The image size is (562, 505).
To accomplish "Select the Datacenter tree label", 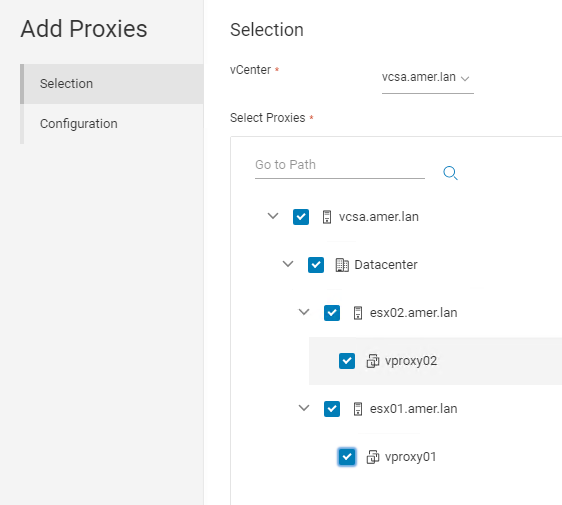I will 386,265.
